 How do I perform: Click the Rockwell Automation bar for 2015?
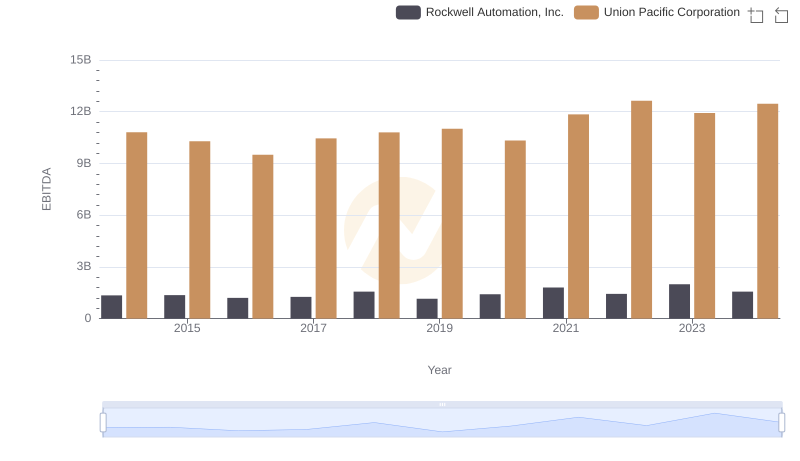[x=174, y=306]
